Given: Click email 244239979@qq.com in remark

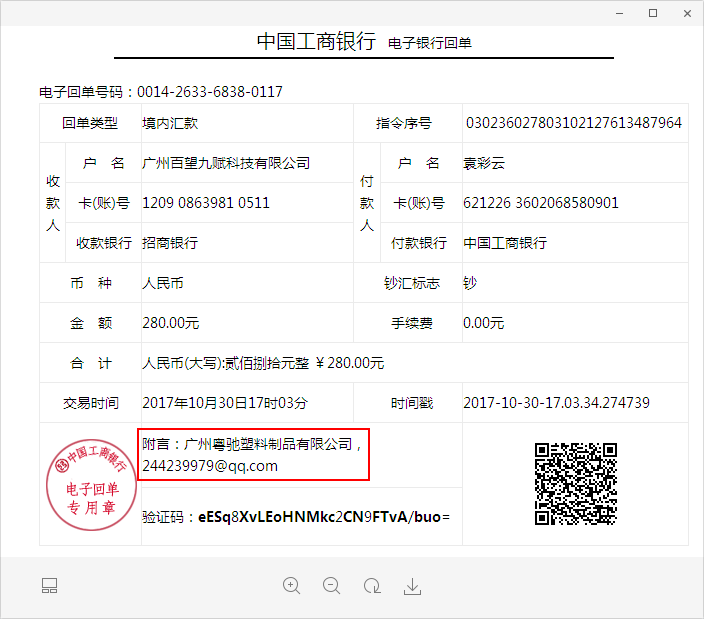Looking at the screenshot, I should tap(210, 466).
